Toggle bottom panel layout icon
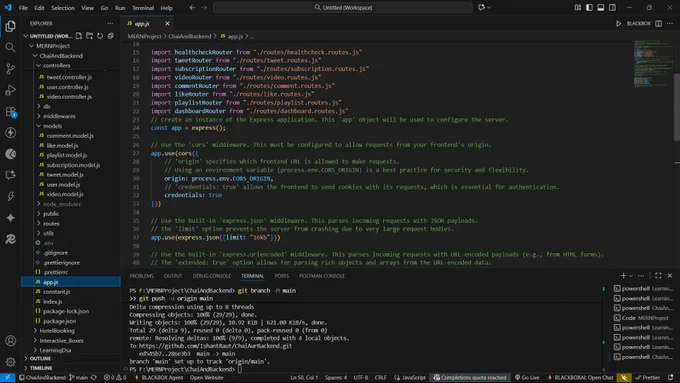 [601, 7]
